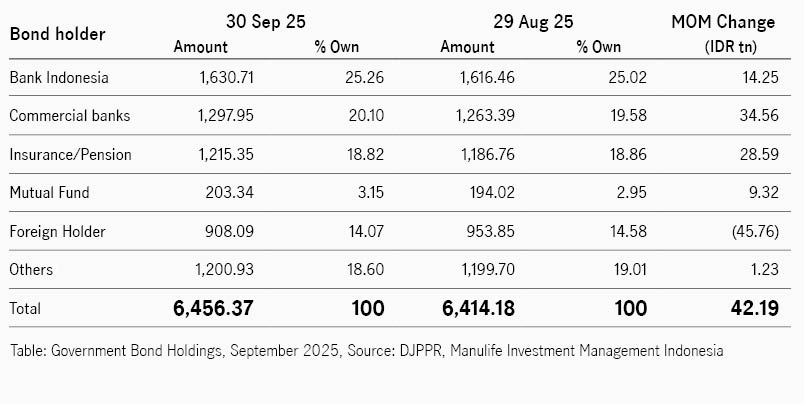Viewport: 804px width, 404px height.
Task: Click the Insurance/Pension row label
Action: [70, 154]
